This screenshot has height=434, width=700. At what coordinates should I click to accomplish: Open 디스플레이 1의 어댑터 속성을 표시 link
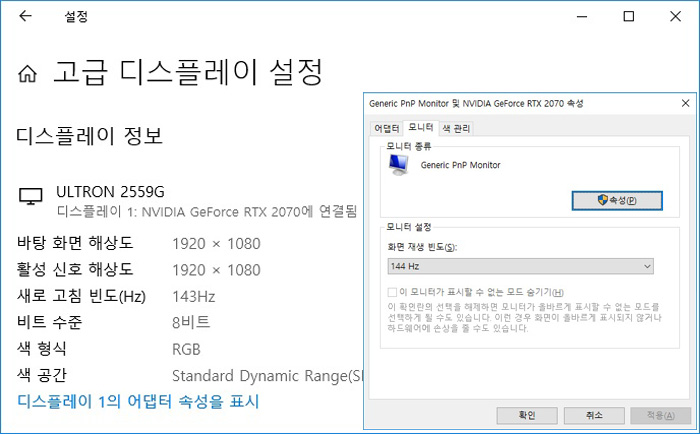coord(138,401)
